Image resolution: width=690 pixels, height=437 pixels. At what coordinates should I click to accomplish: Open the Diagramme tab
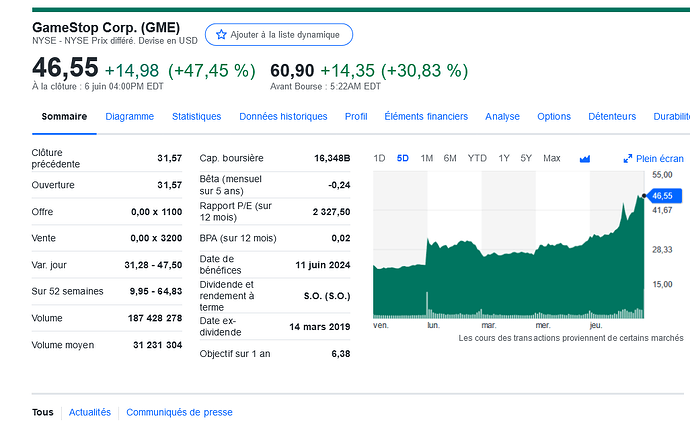point(129,117)
